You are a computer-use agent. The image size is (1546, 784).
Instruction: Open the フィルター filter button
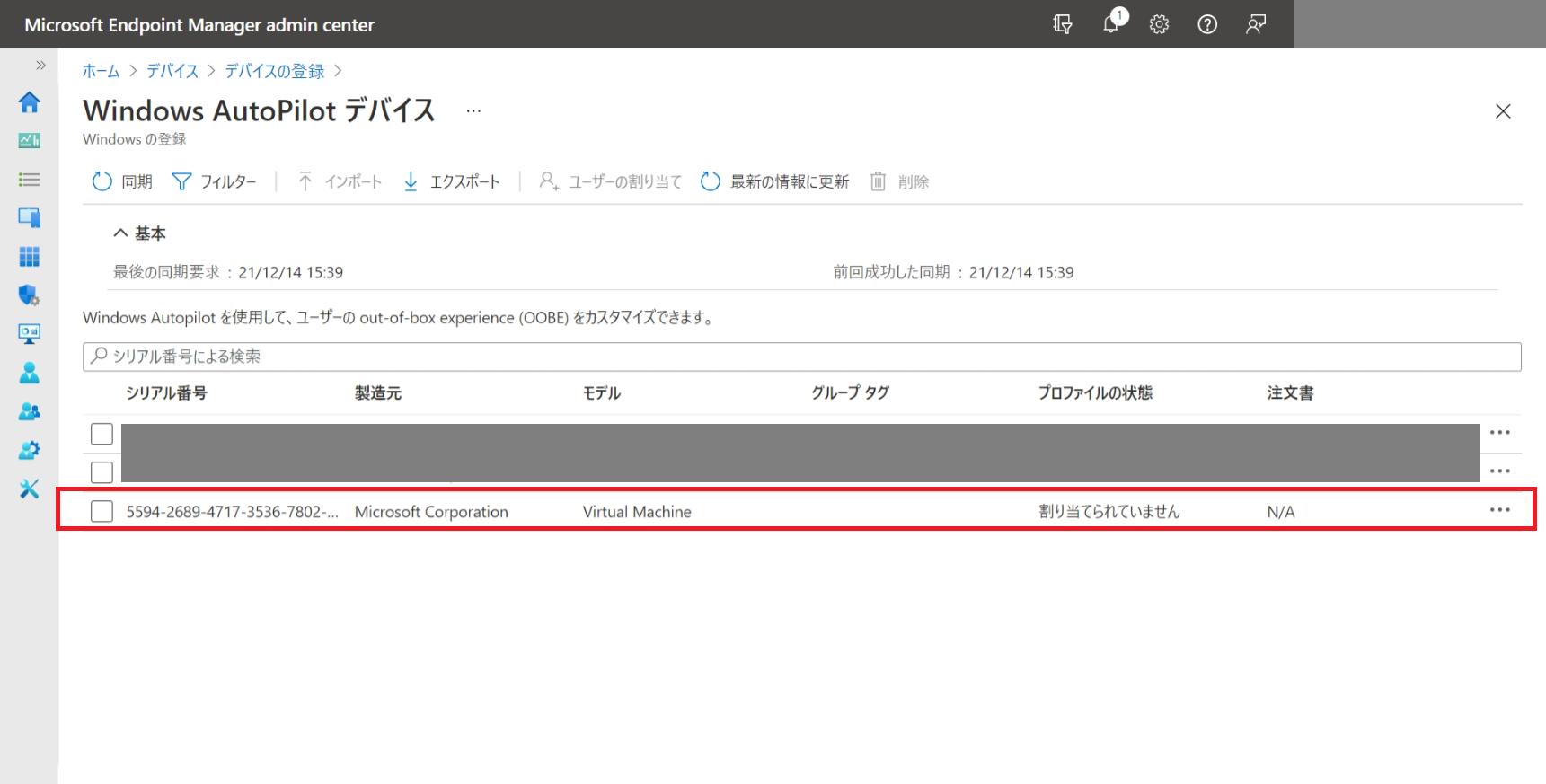tap(214, 181)
